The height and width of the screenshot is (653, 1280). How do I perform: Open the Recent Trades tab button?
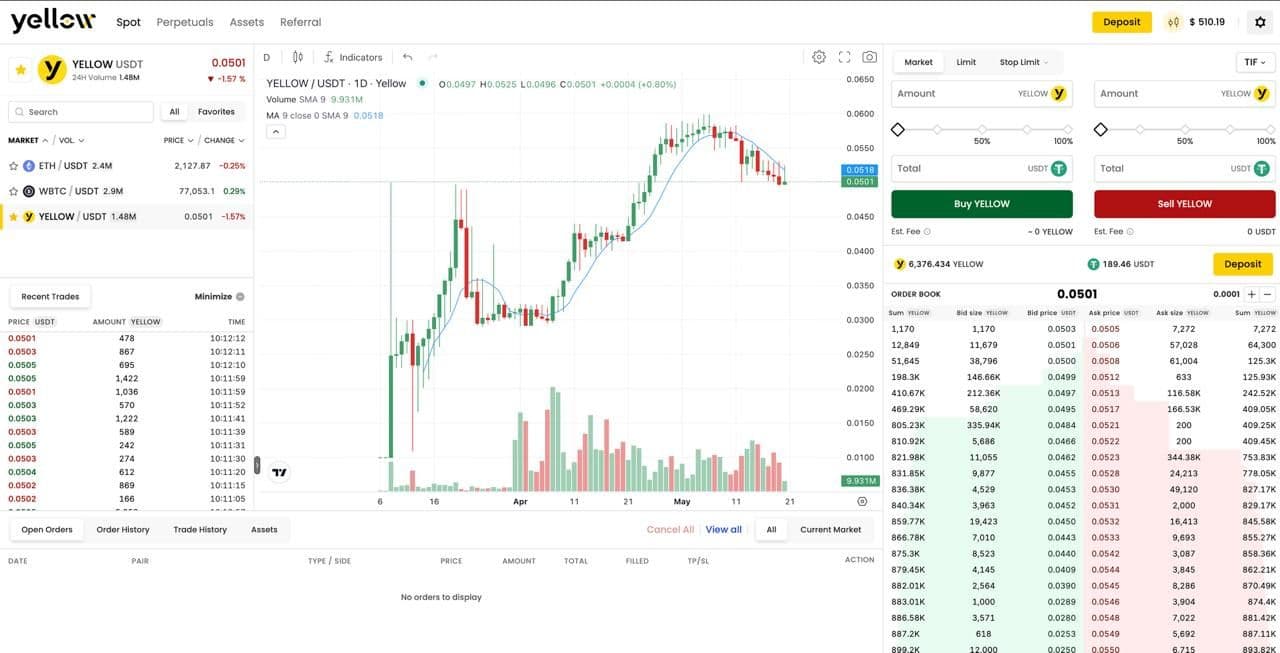[x=50, y=296]
